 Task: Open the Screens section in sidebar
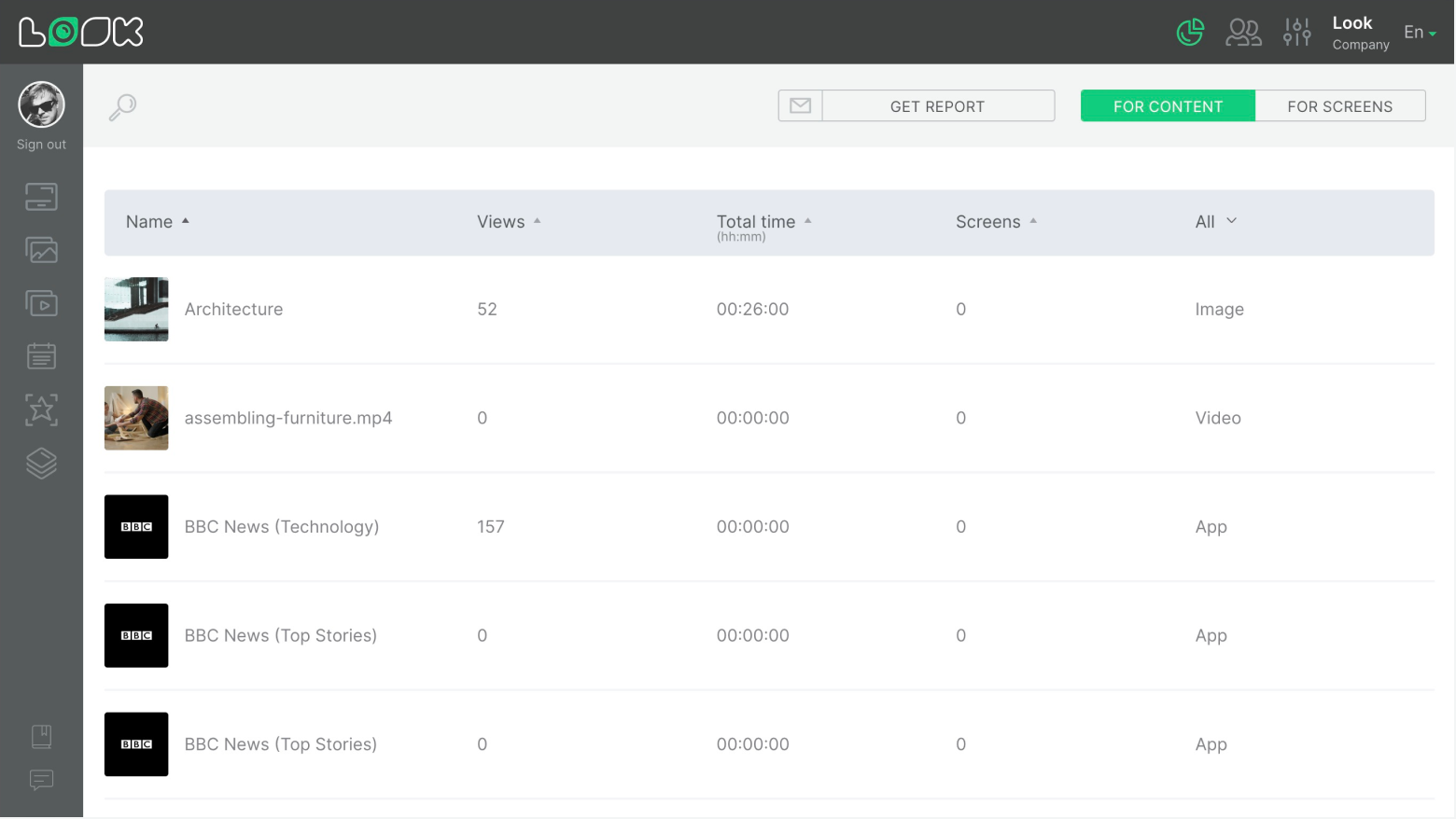pos(41,197)
